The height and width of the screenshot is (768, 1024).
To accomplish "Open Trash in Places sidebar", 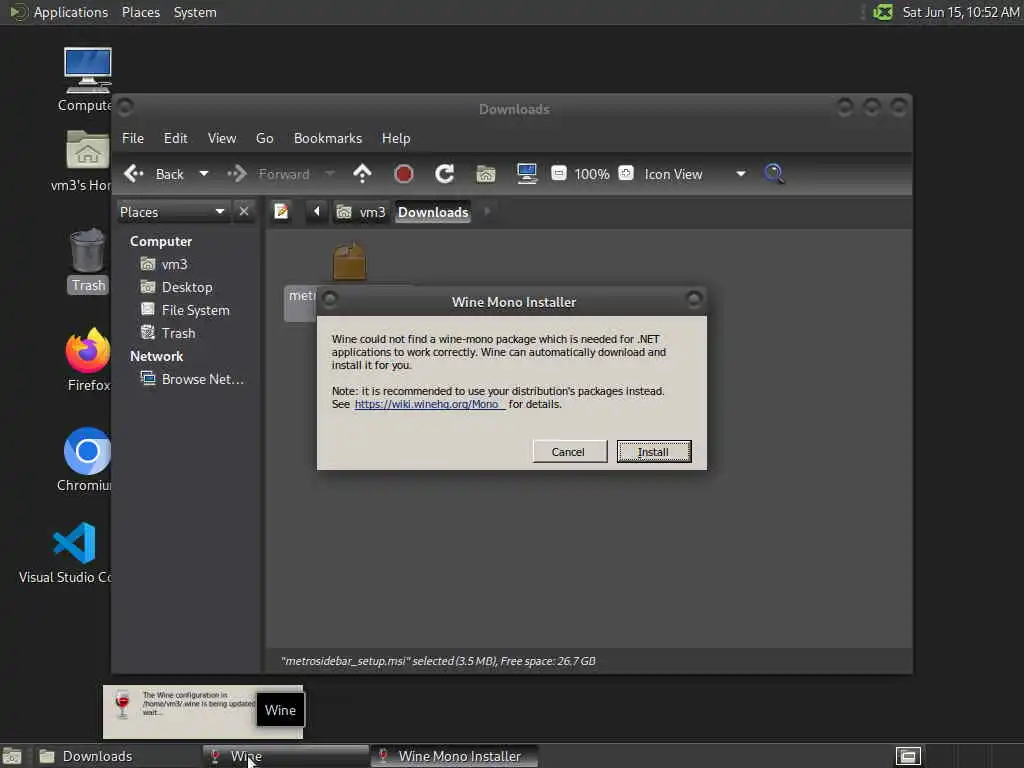I will [168, 333].
